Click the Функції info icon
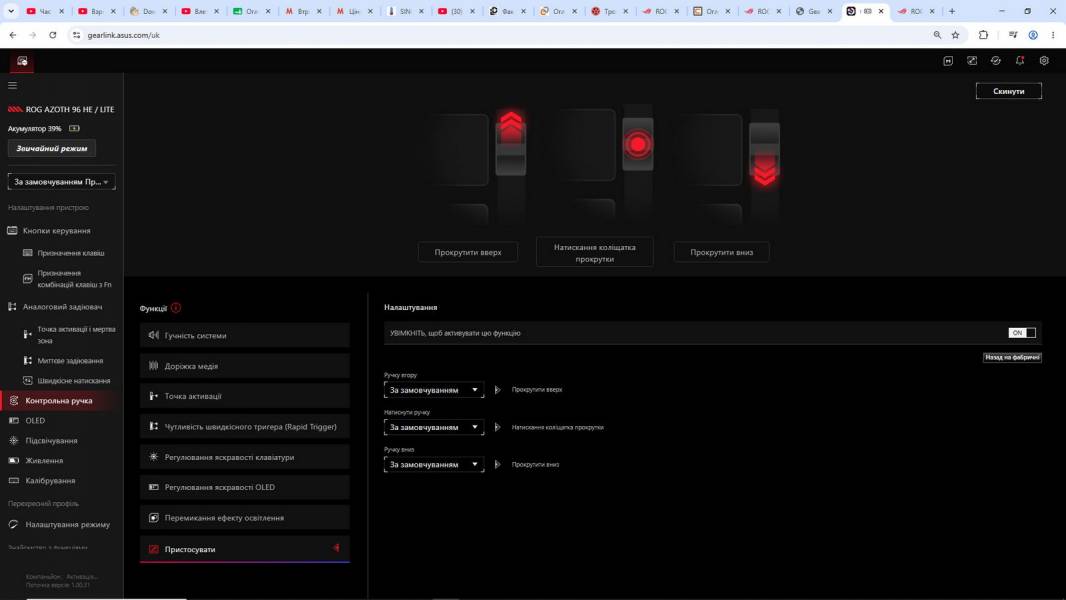This screenshot has width=1066, height=600. tap(176, 308)
